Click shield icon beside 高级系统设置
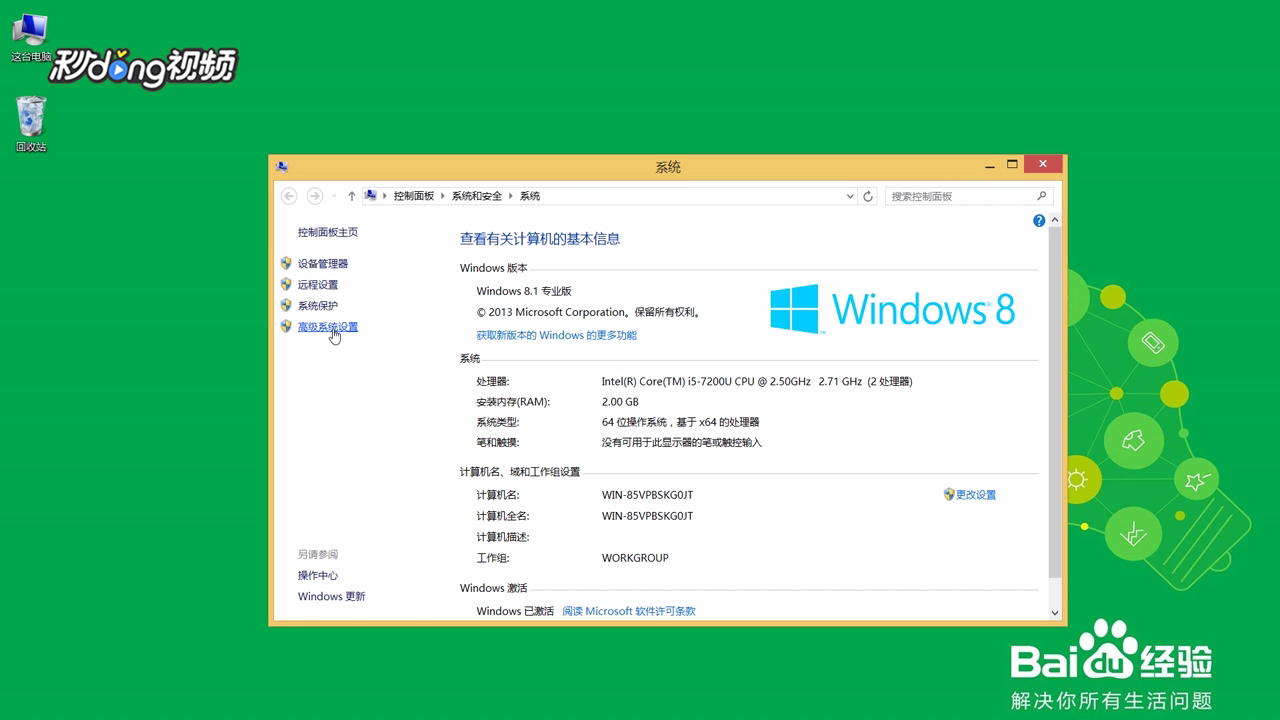Viewport: 1280px width, 720px height. [x=286, y=326]
